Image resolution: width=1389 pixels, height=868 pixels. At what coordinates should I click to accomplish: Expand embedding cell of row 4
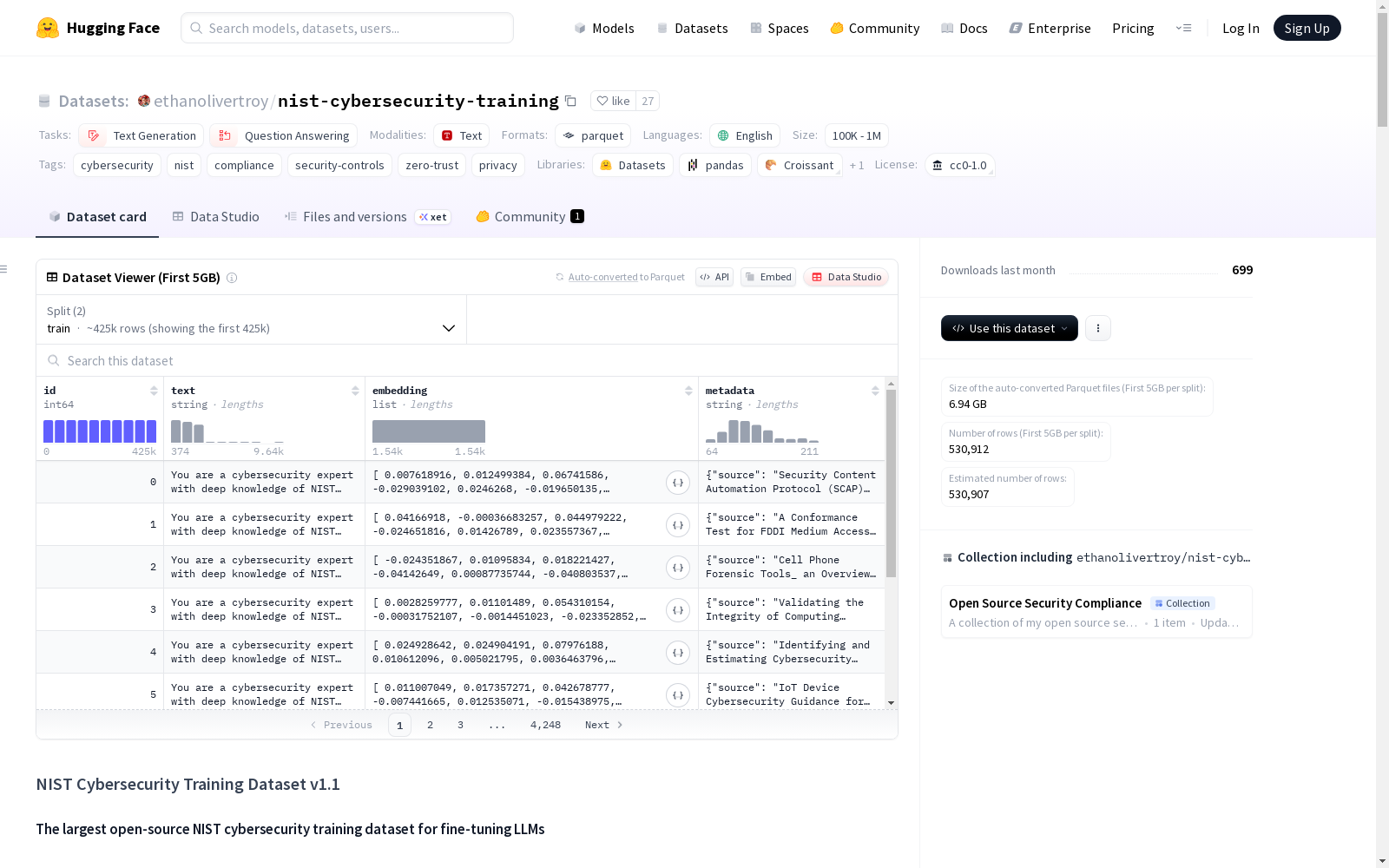coord(678,653)
